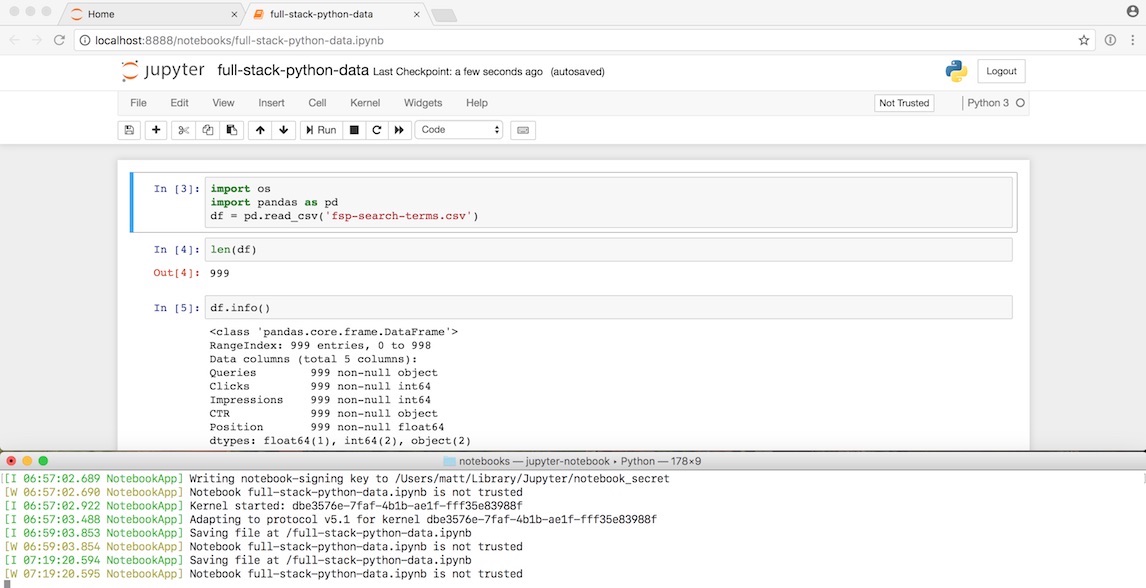Check kernel status via Python 3 indicator circle
Screen dimensions: 1146x588
coord(1019,102)
